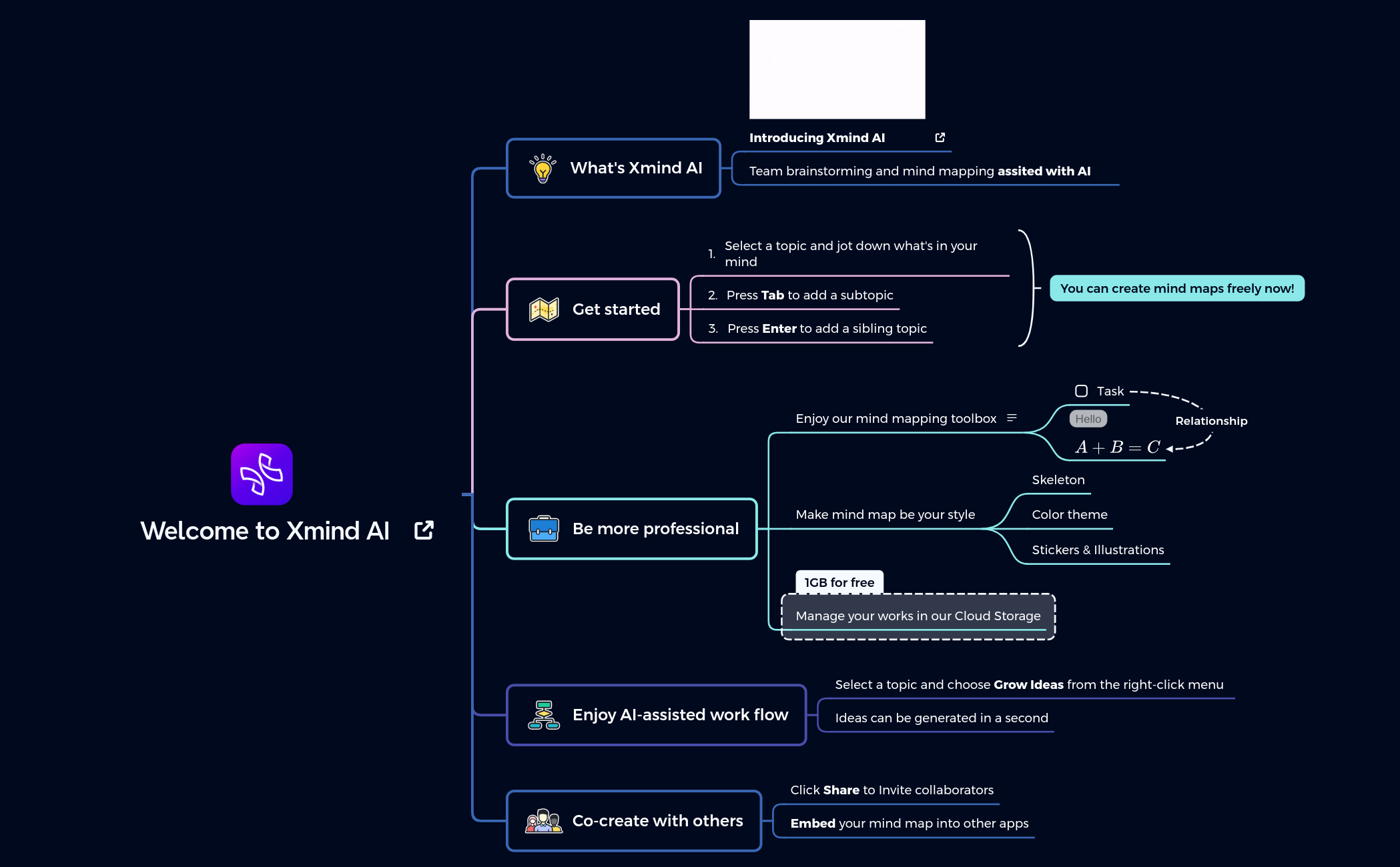Click the flowchart icon in AI-assisted work flow
The image size is (1400, 867).
[544, 715]
